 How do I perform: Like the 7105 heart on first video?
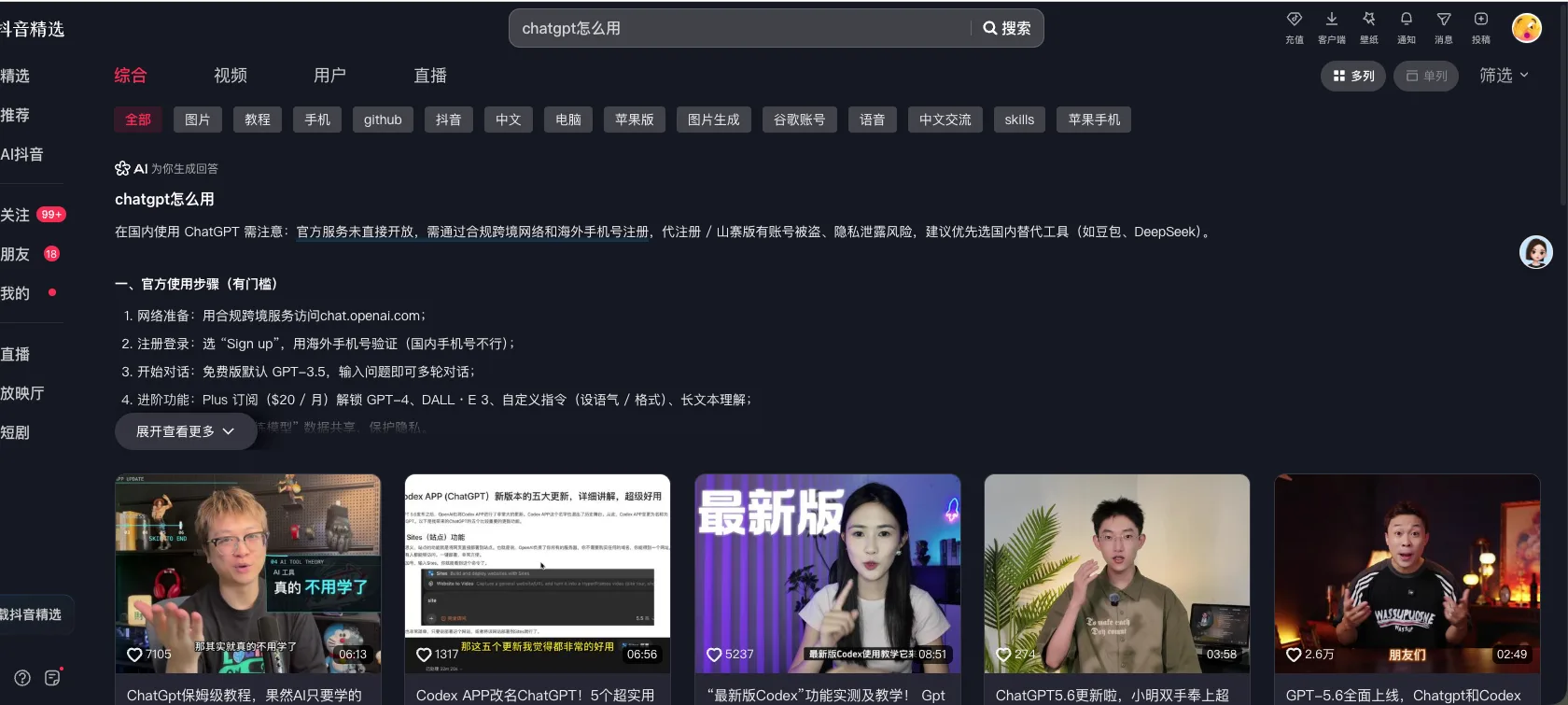[x=134, y=655]
